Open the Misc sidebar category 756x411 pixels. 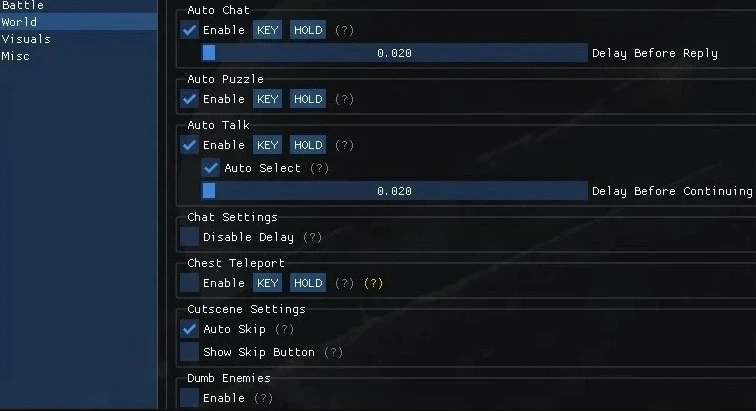(x=16, y=56)
